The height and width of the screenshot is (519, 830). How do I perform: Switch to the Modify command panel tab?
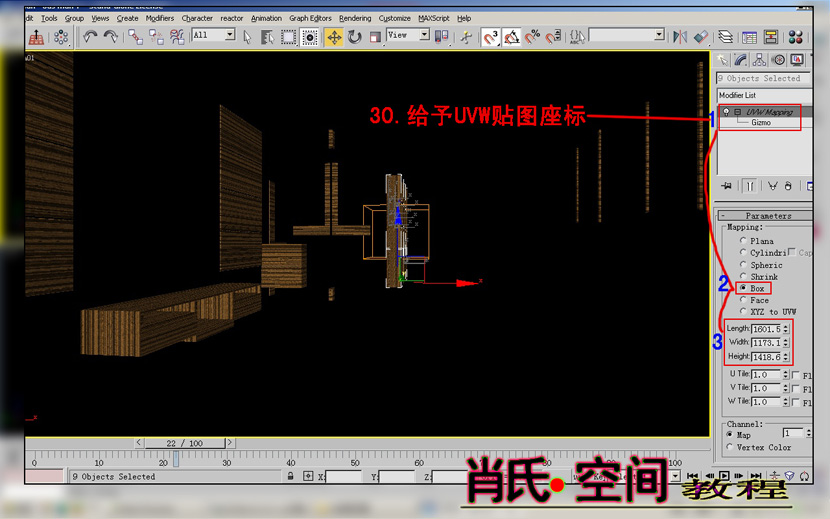(x=741, y=60)
